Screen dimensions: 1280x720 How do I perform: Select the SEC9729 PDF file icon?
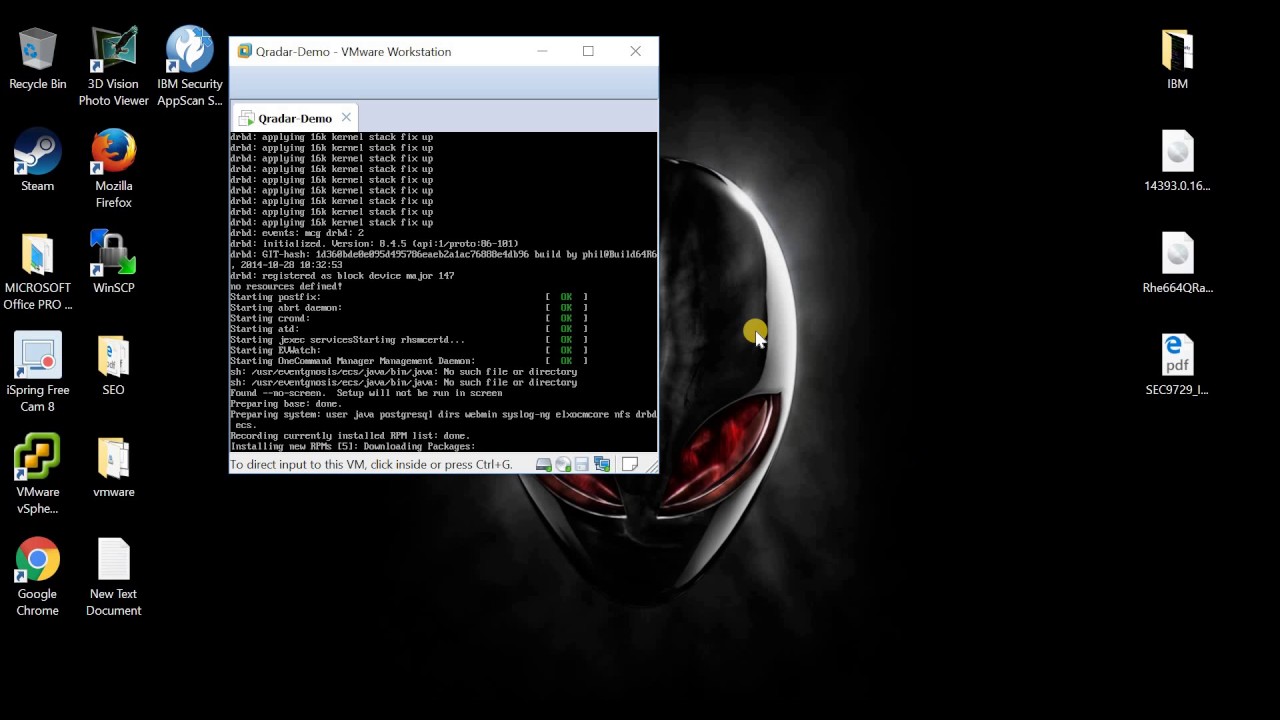pyautogui.click(x=1177, y=364)
